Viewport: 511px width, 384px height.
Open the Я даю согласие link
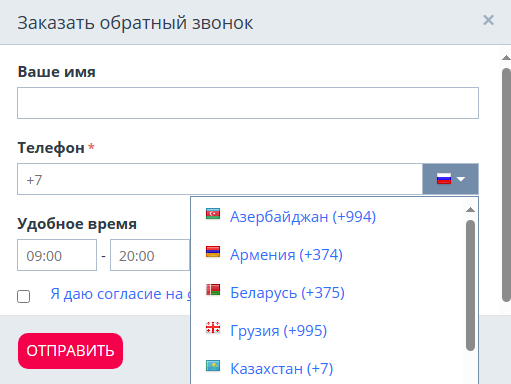coord(120,294)
